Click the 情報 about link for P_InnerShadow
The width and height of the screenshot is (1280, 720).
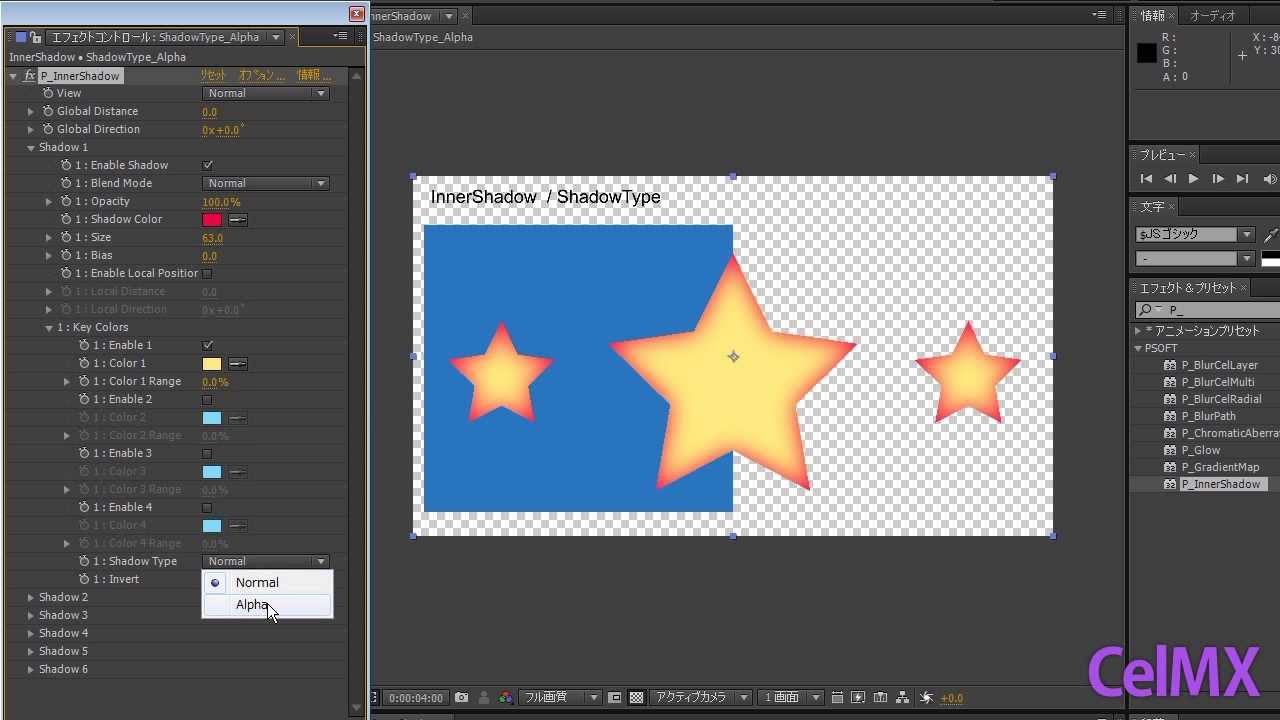[x=312, y=76]
